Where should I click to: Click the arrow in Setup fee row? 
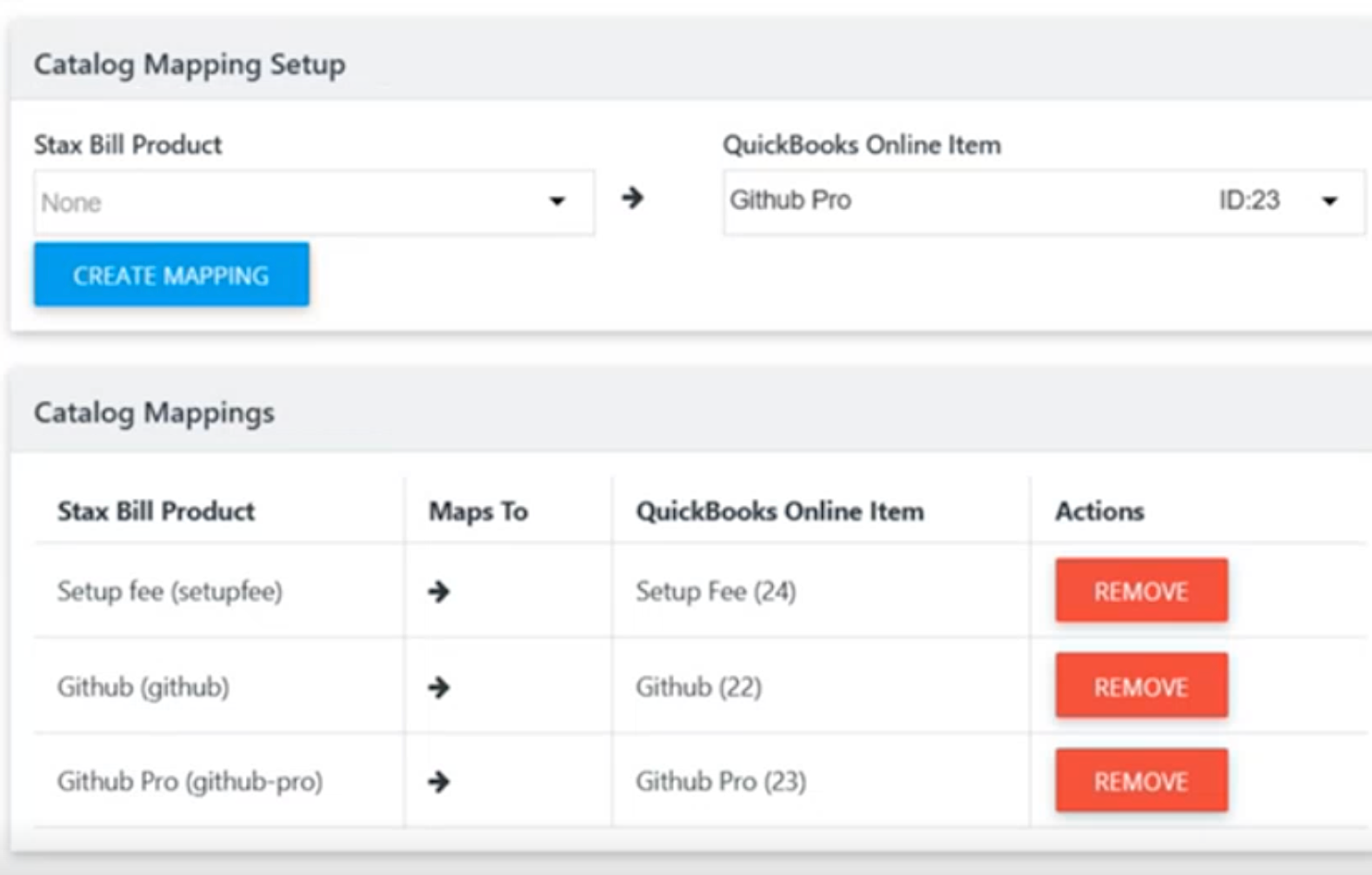point(439,591)
